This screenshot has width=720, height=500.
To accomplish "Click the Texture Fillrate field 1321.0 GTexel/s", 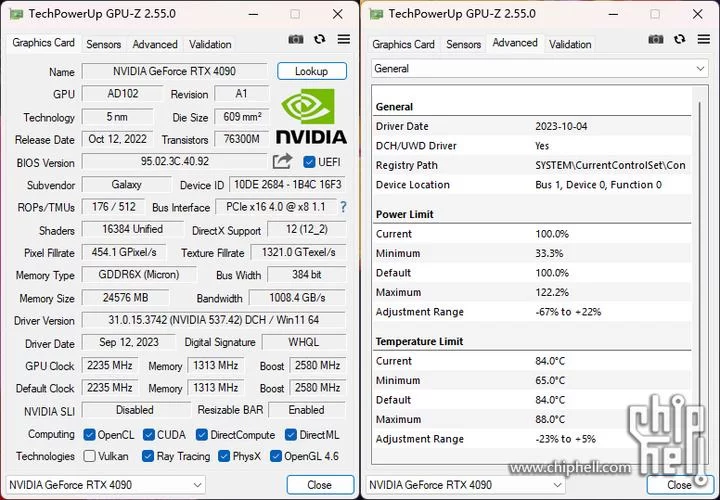I will click(x=298, y=253).
